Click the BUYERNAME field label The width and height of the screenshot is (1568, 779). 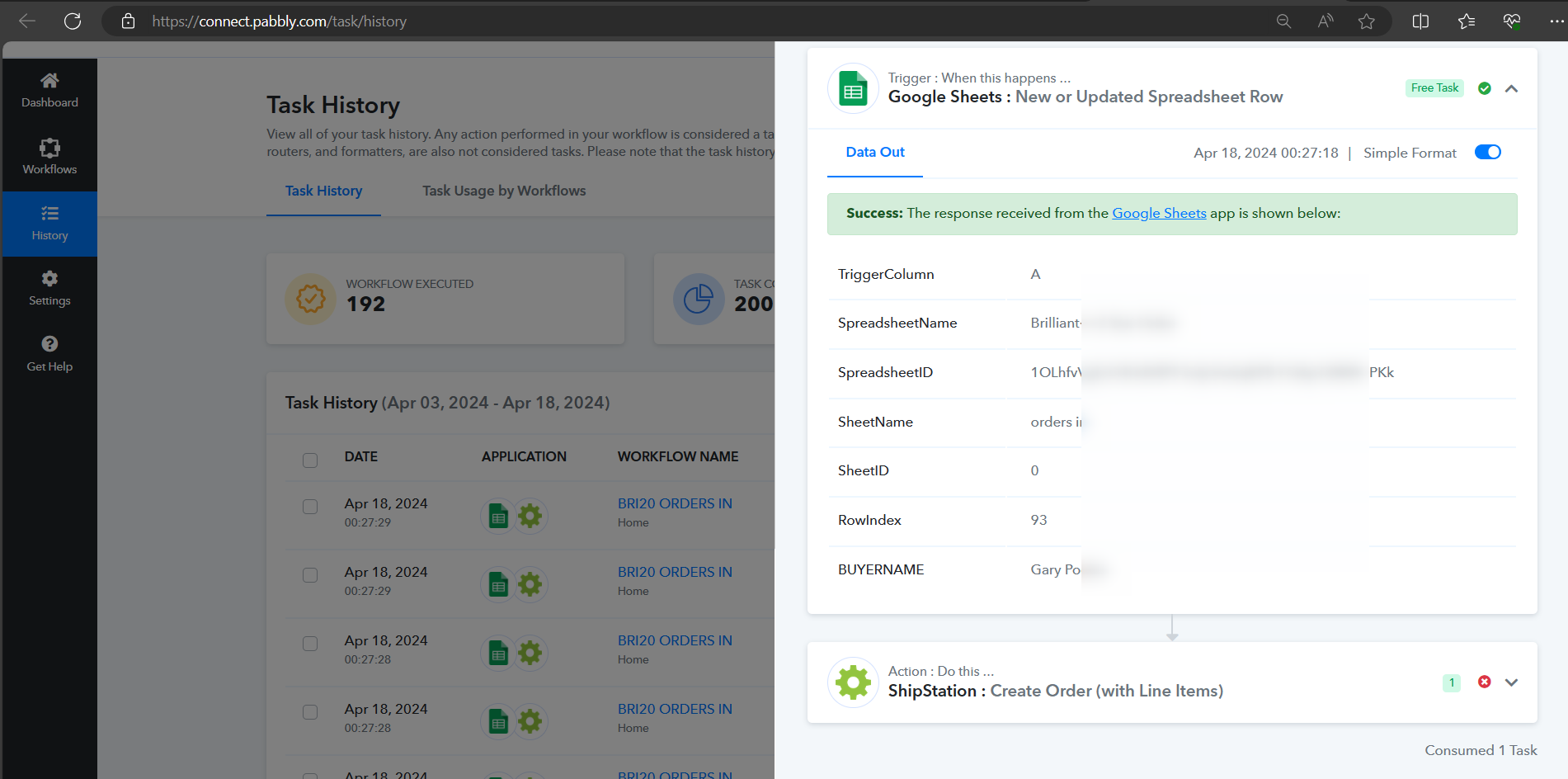click(881, 570)
